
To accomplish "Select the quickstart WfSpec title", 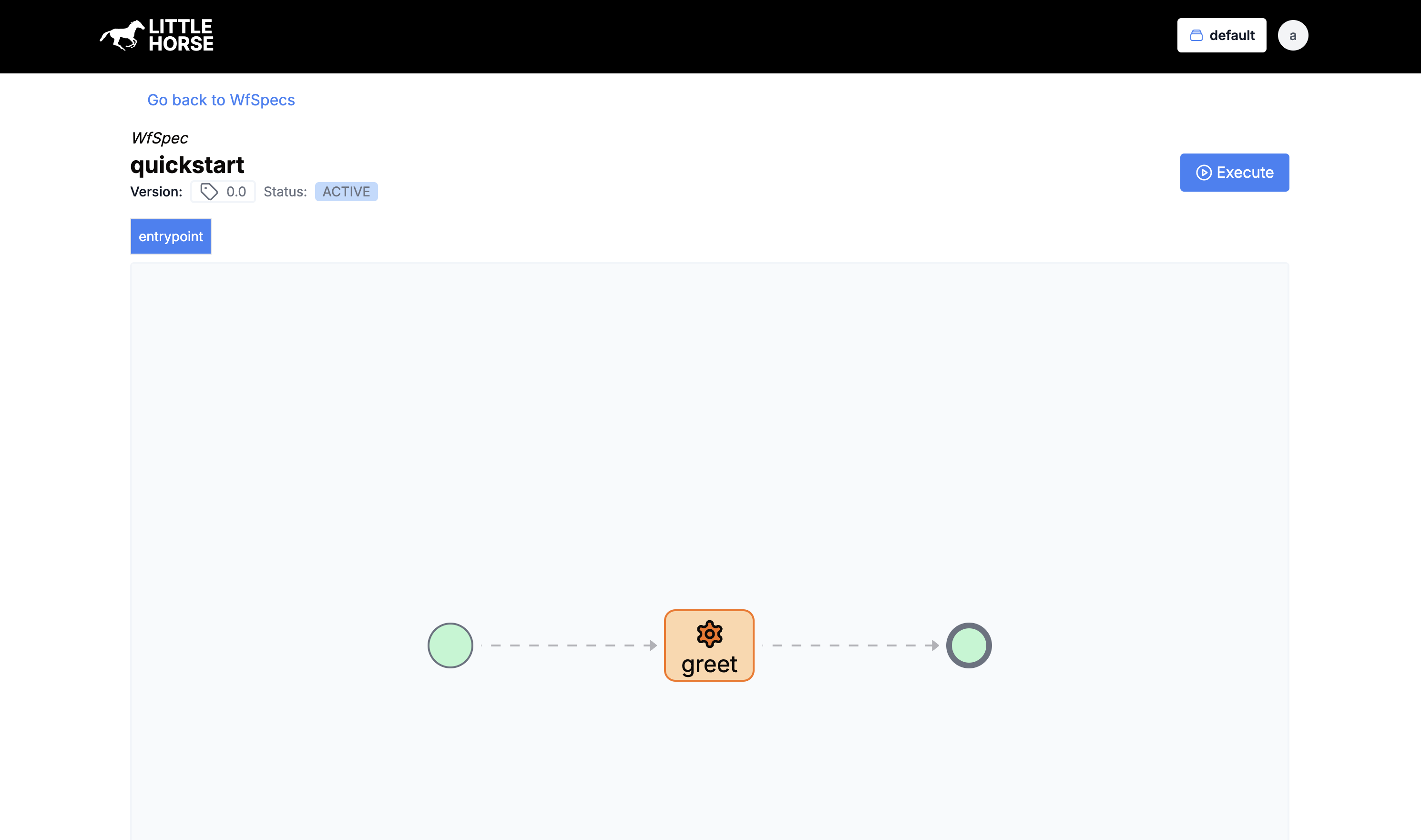I will click(x=187, y=164).
